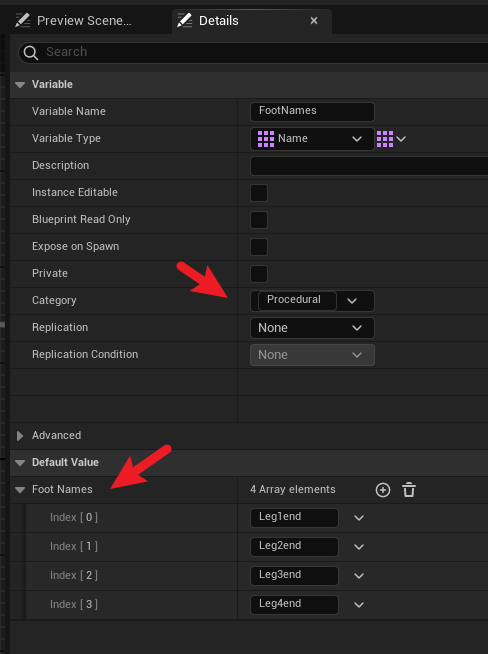The width and height of the screenshot is (488, 654).
Task: Click the array container type icon
Action: pyautogui.click(x=385, y=139)
